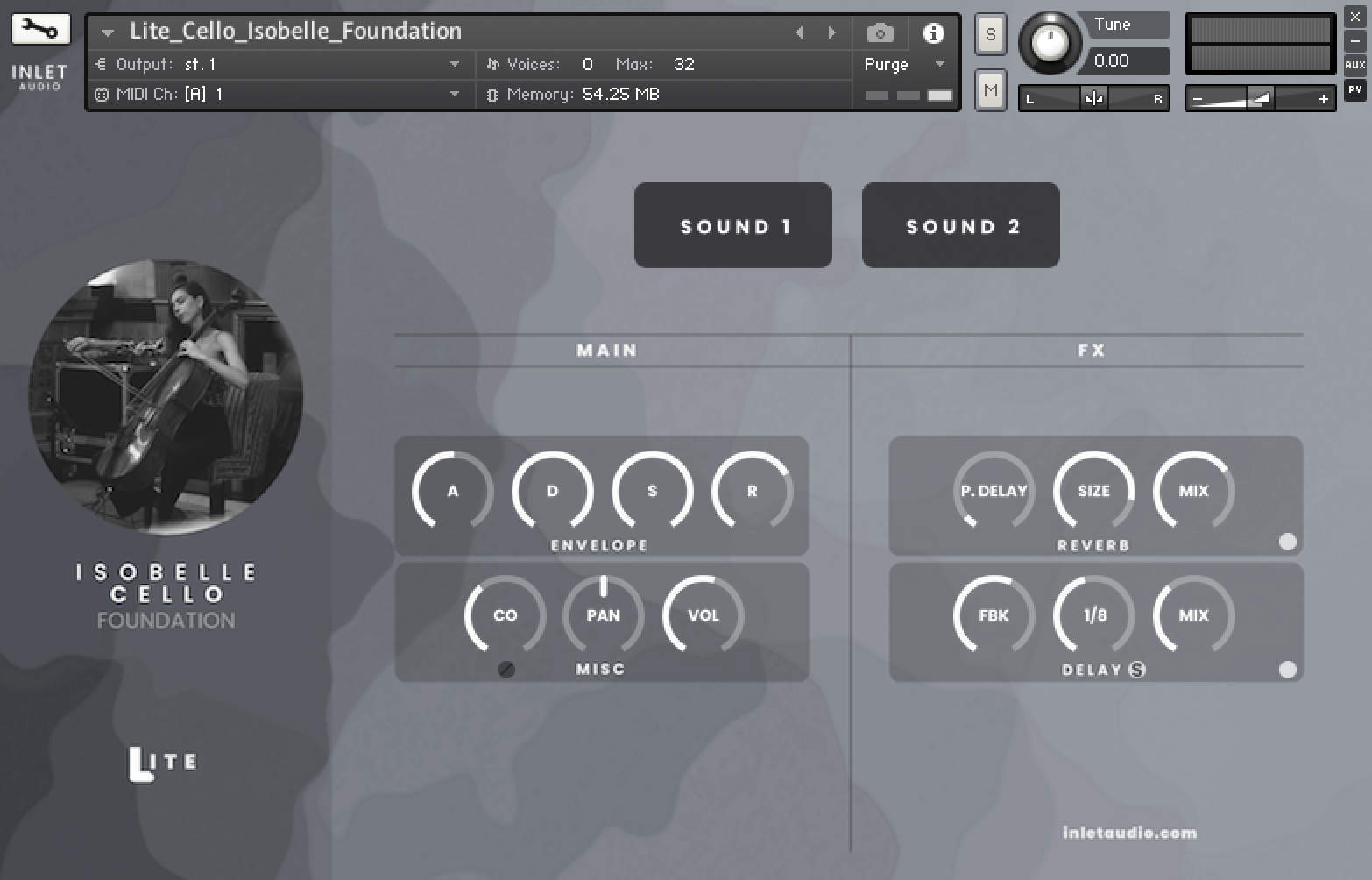Image resolution: width=1372 pixels, height=880 pixels.
Task: Select the Sound 1 tab
Action: pos(732,225)
